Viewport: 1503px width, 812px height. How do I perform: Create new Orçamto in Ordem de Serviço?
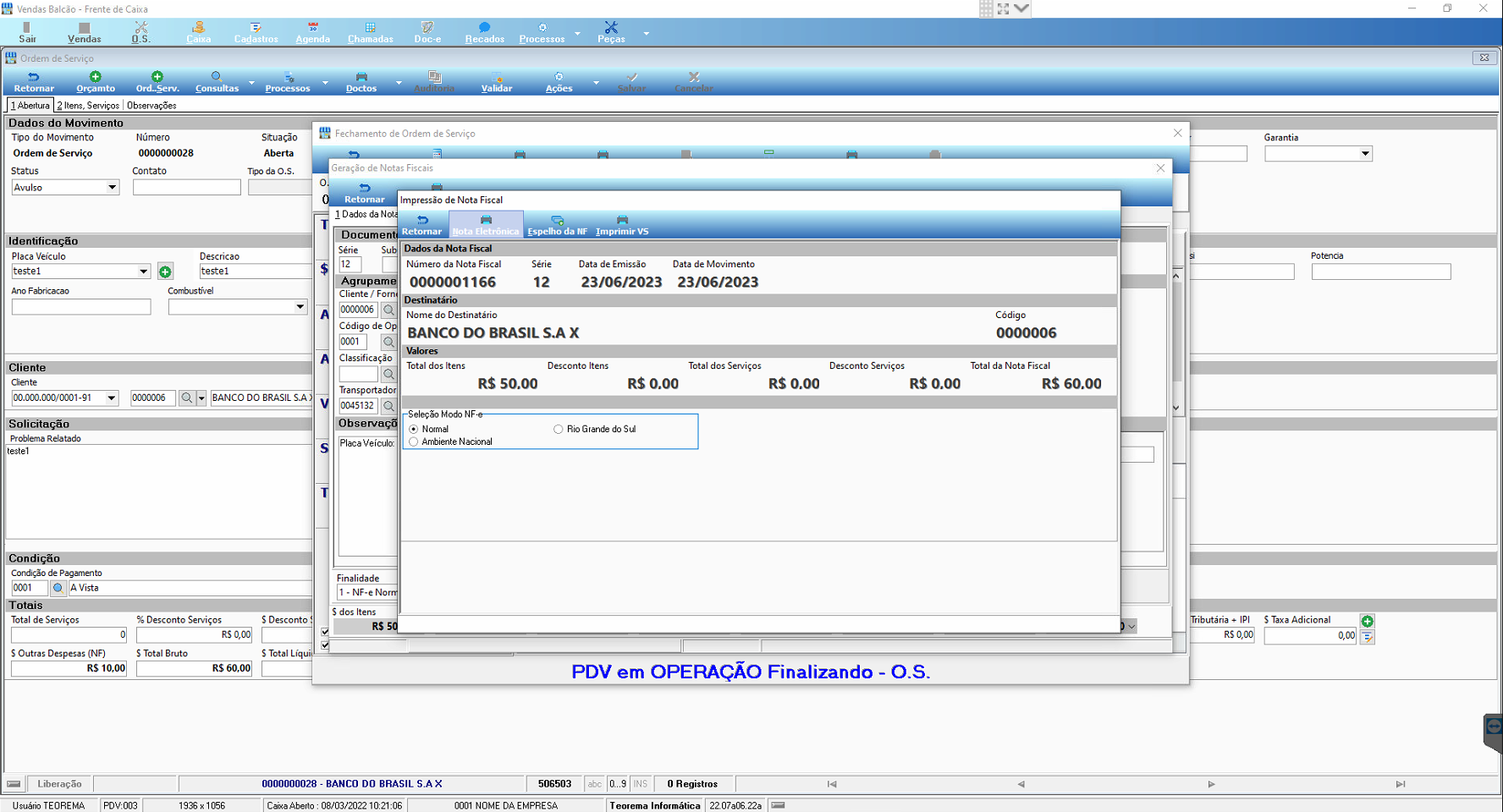click(96, 82)
